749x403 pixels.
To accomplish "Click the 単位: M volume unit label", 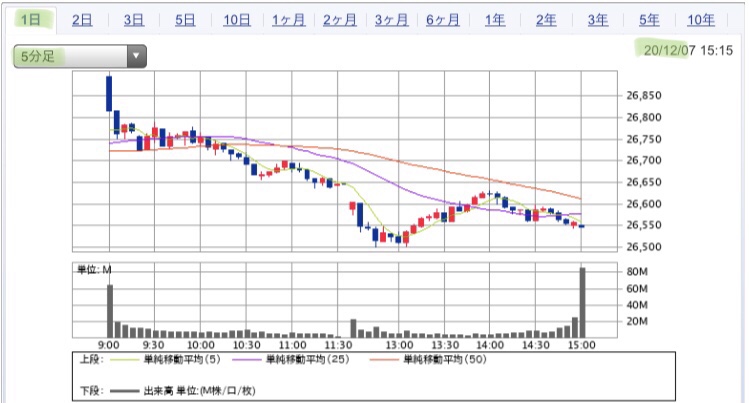I will point(94,270).
